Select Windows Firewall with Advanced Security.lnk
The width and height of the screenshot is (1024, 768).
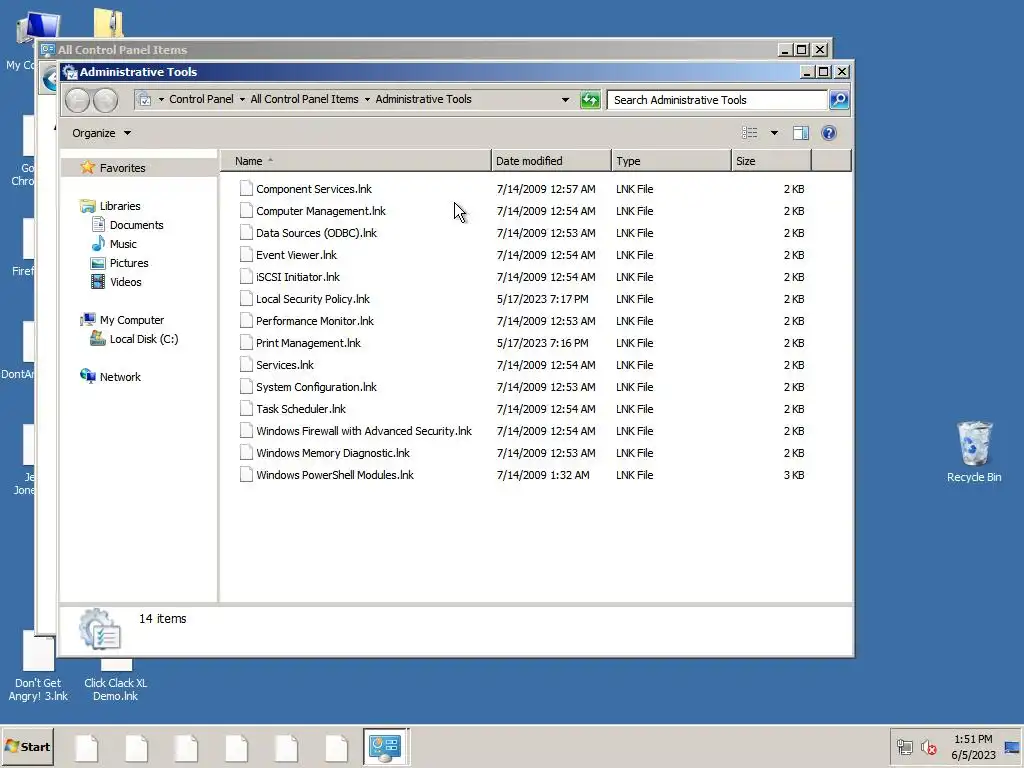pos(364,431)
